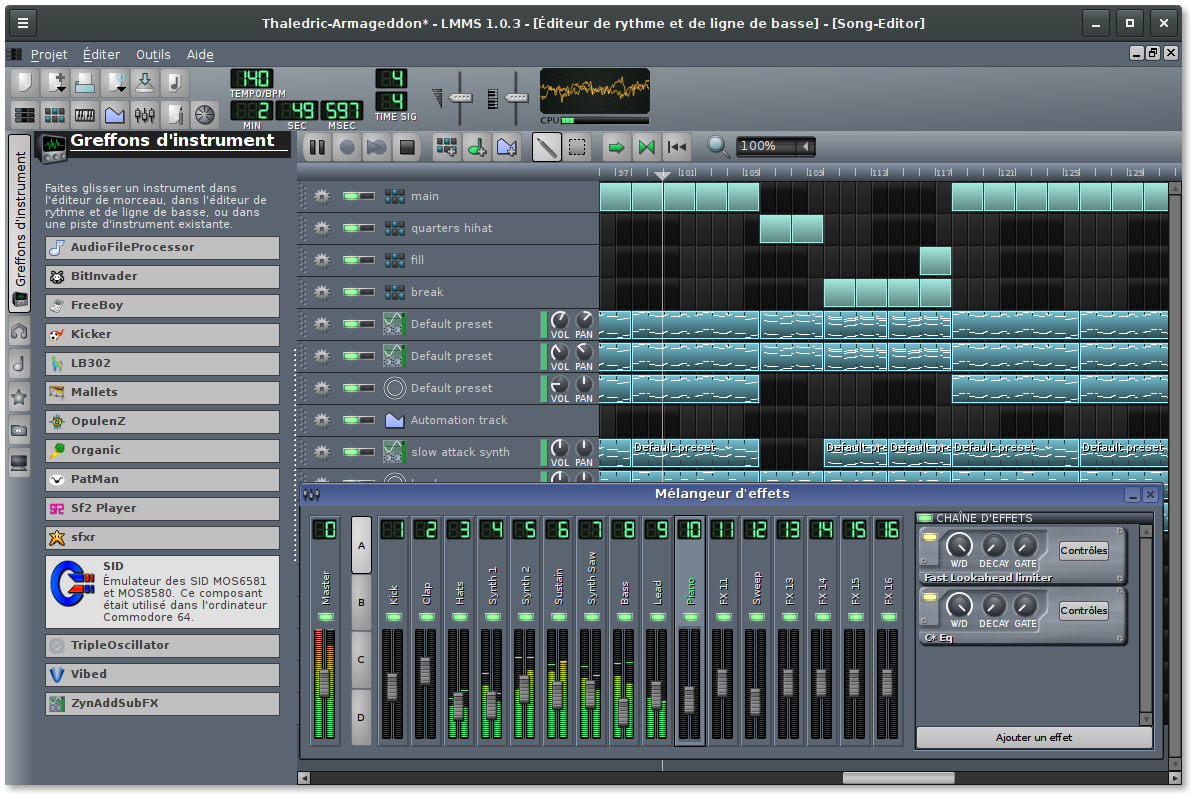This screenshot has width=1191, height=794.
Task: Open the Automation Editor from the toolbar
Action: pyautogui.click(x=115, y=115)
